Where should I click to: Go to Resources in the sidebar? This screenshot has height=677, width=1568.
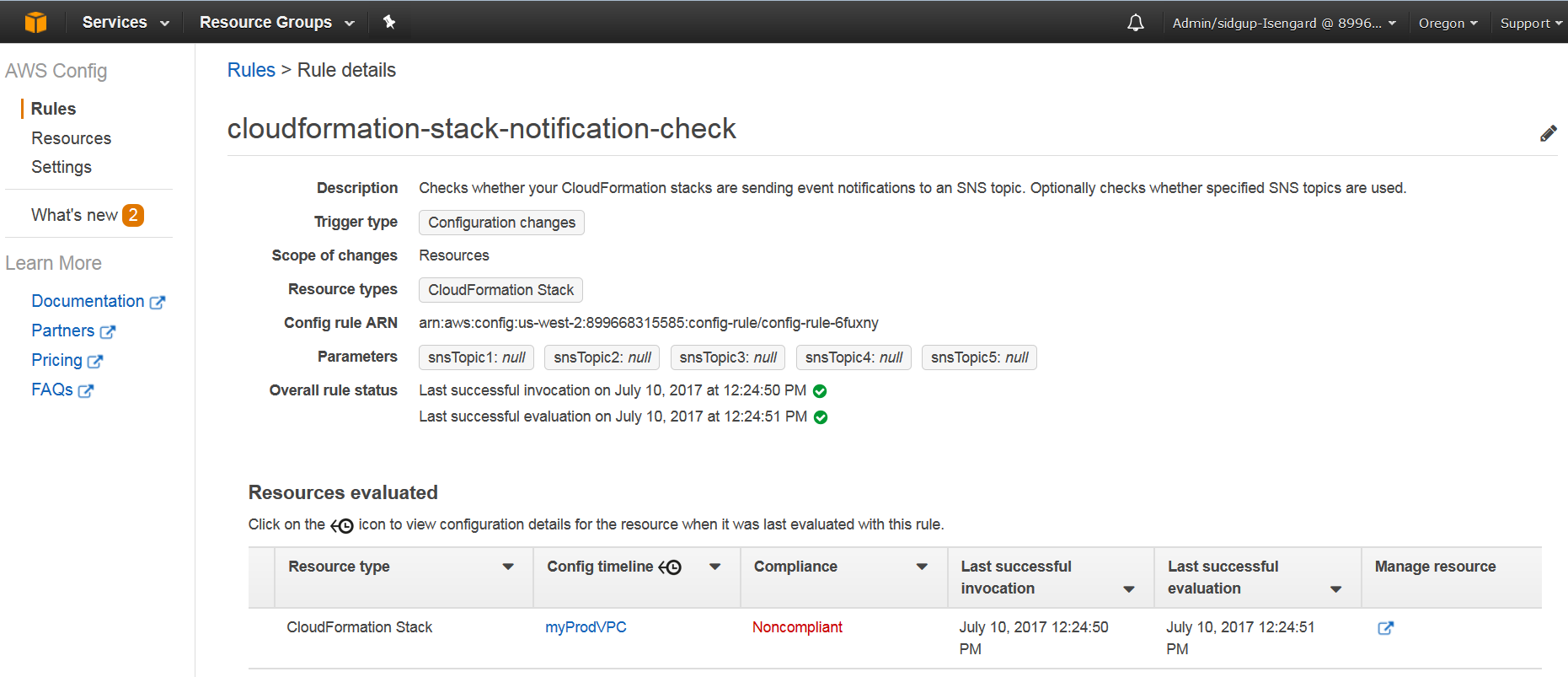coord(72,138)
